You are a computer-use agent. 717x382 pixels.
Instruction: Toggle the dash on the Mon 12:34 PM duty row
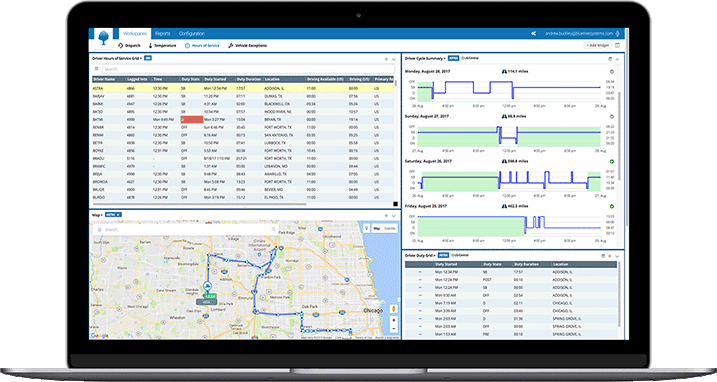(x=420, y=272)
